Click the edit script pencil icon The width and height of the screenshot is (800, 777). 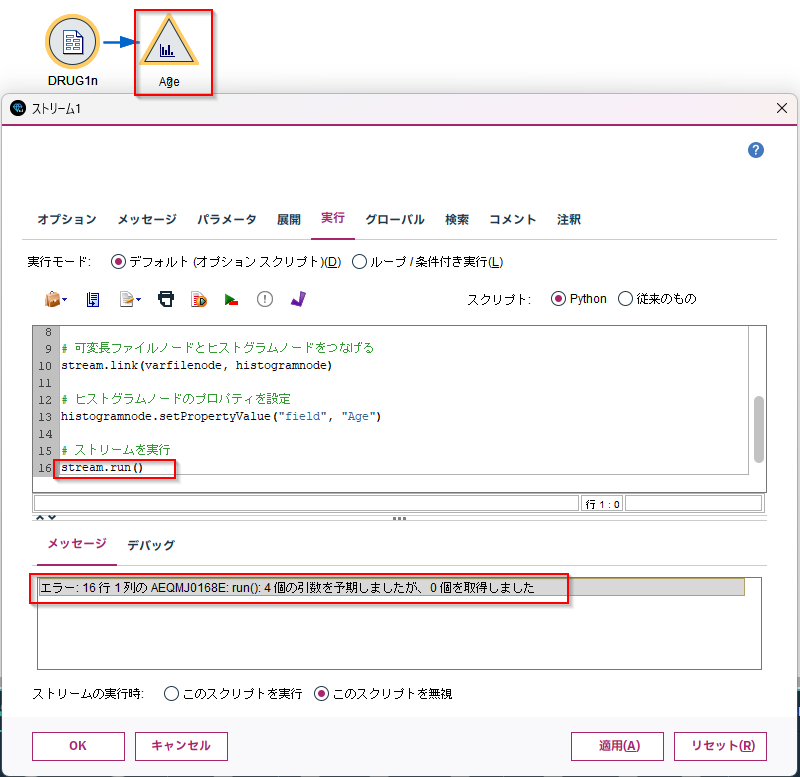click(126, 299)
